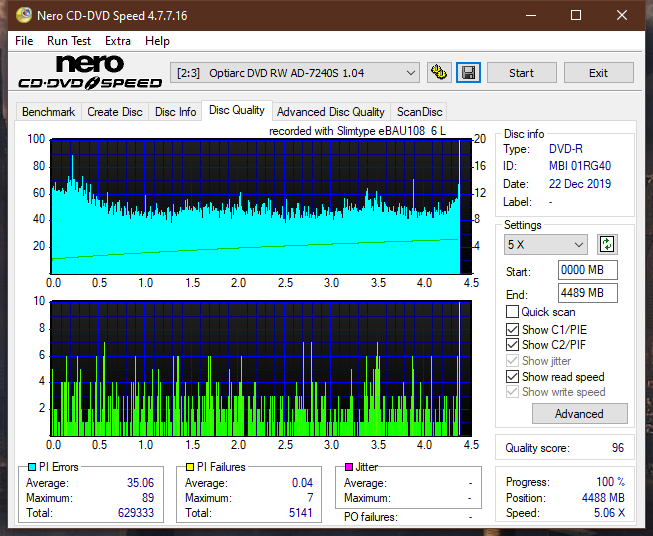Disable Show read speed
The width and height of the screenshot is (653, 536).
click(x=512, y=376)
